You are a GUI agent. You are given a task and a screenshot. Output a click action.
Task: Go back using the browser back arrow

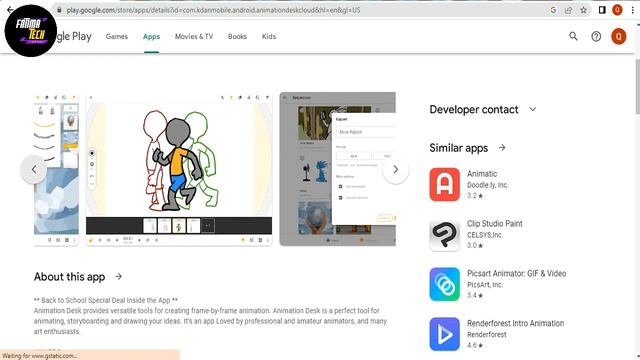9,10
